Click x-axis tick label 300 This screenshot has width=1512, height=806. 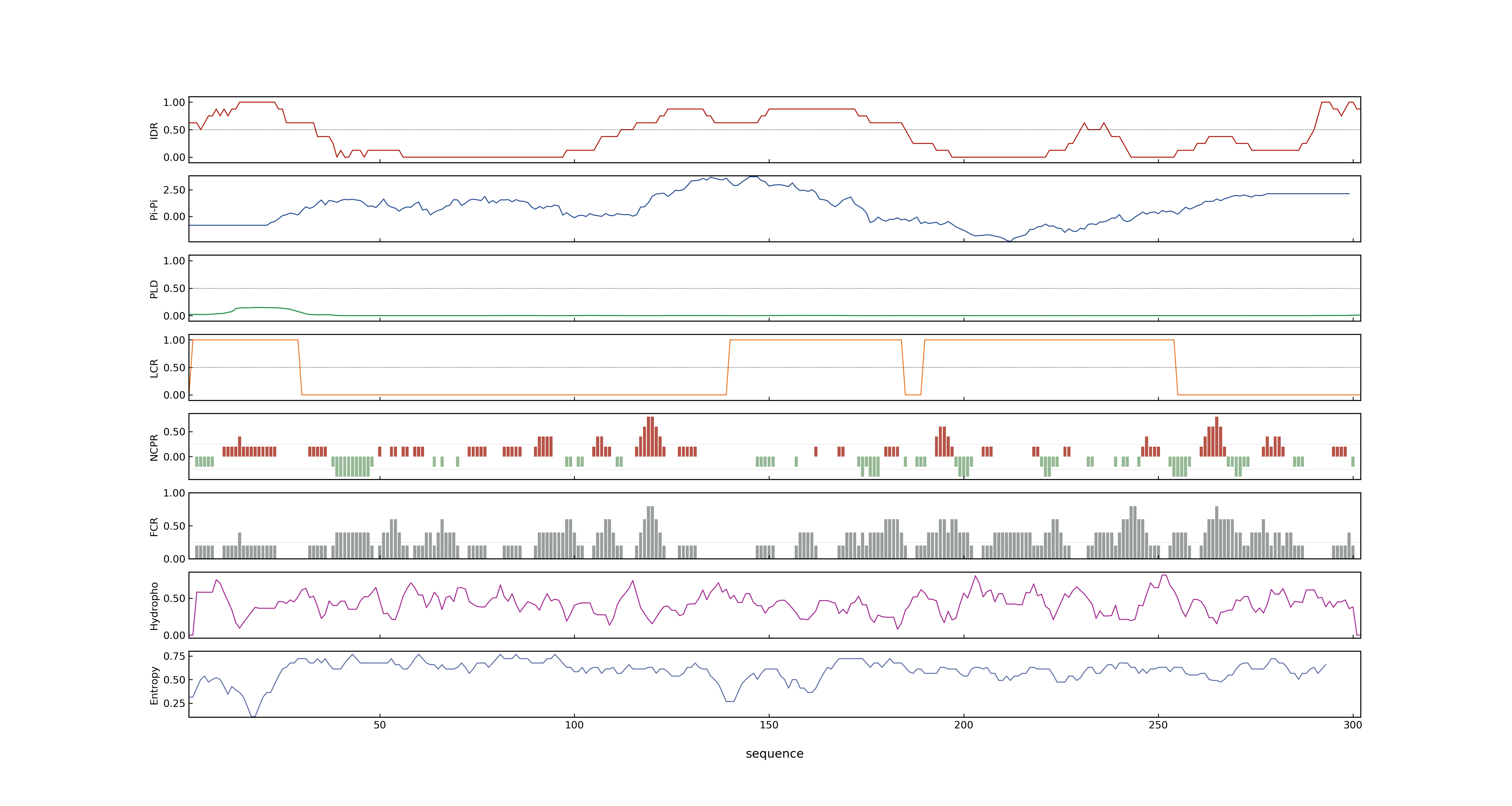[1353, 725]
